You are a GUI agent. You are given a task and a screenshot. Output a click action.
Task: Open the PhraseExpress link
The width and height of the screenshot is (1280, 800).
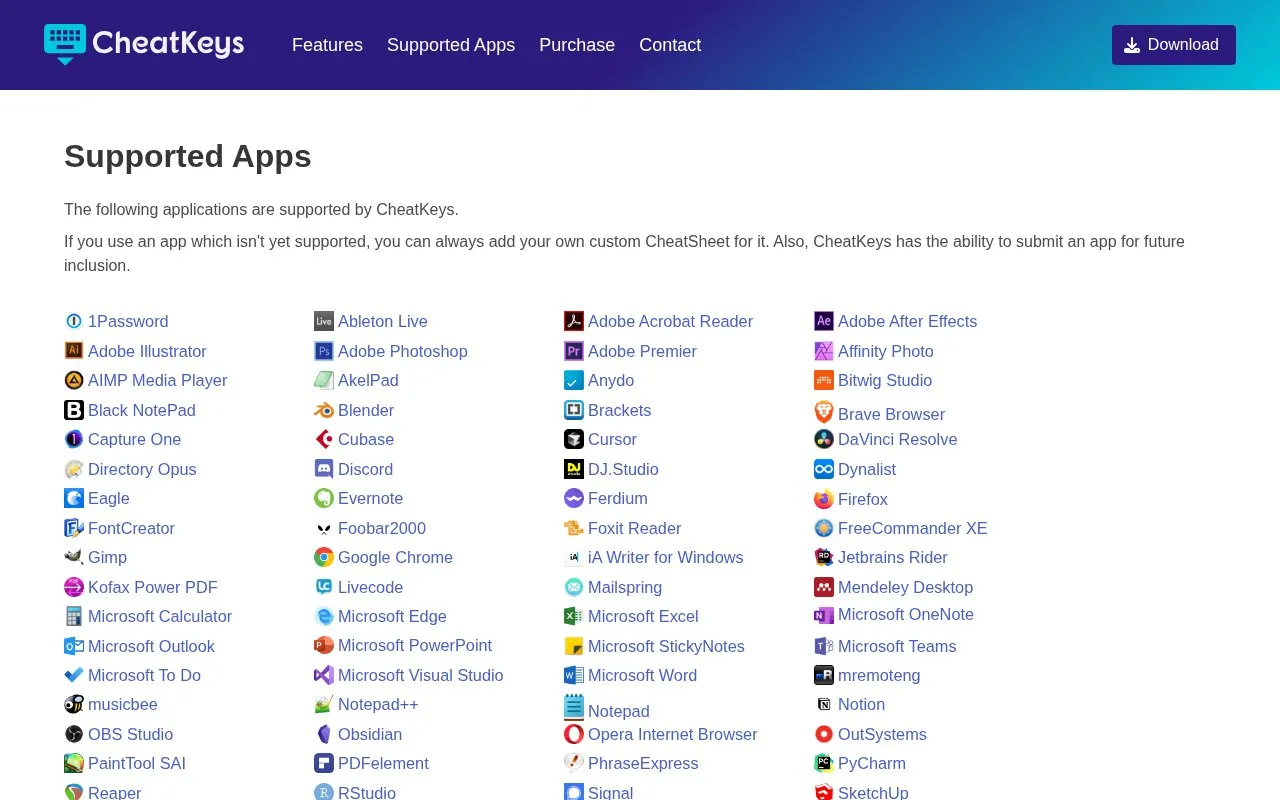pyautogui.click(x=643, y=763)
